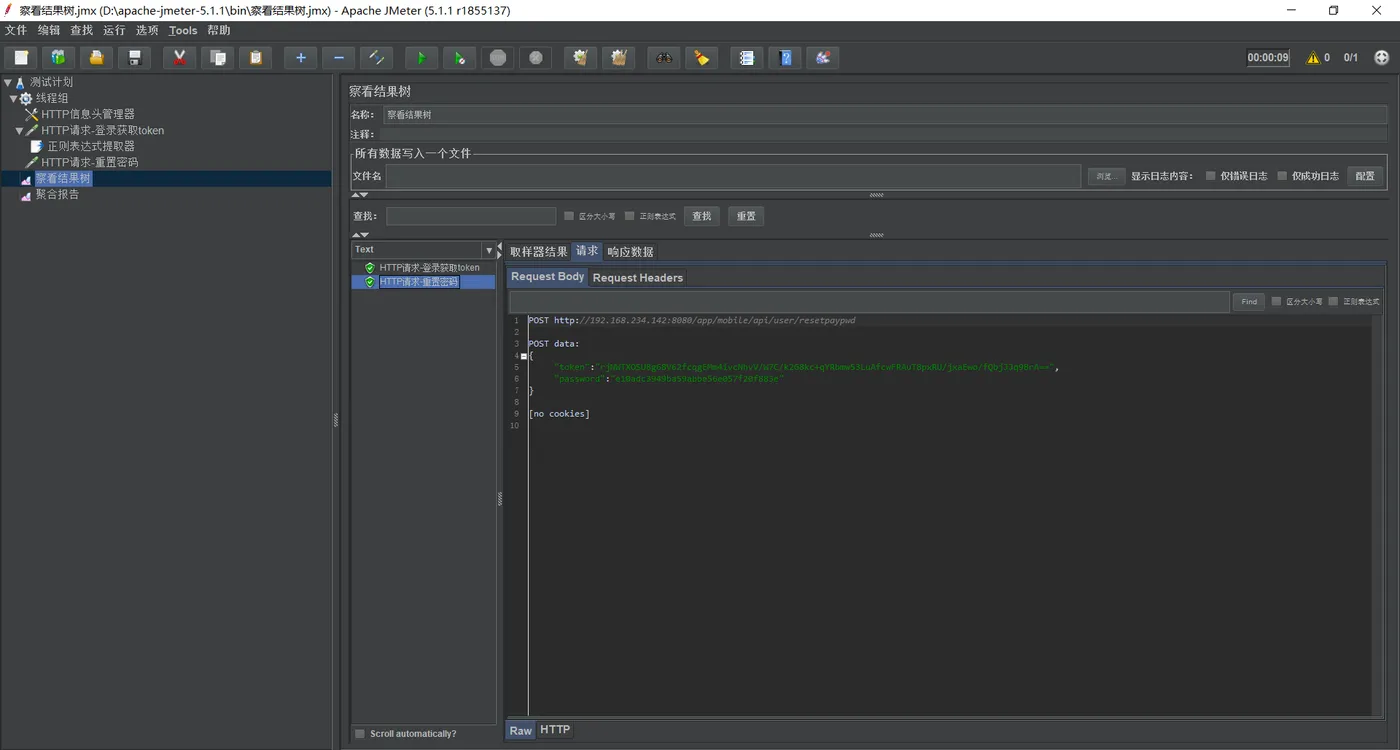Click the split arrows under 文件名
Image resolution: width=1400 pixels, height=750 pixels.
click(x=360, y=195)
